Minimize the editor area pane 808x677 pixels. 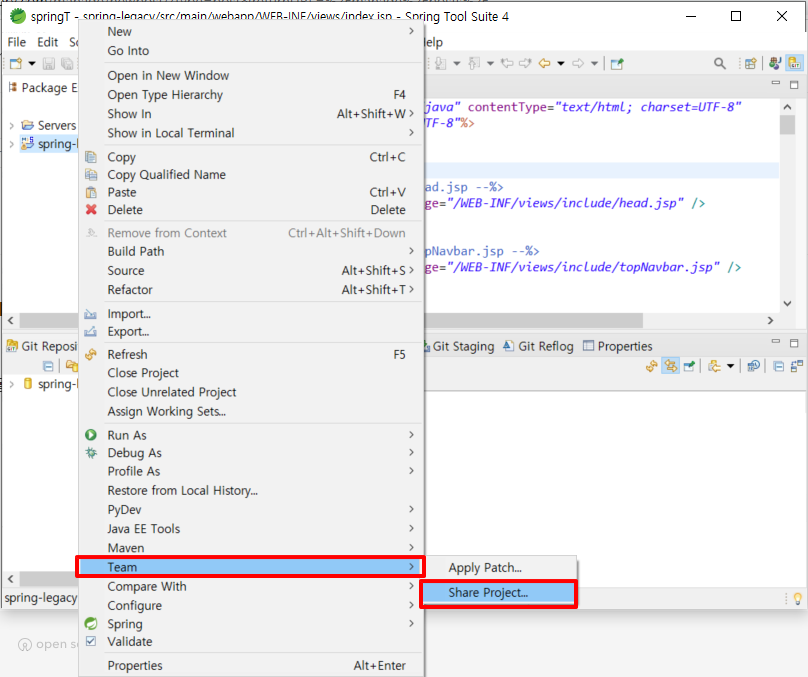pyautogui.click(x=776, y=83)
